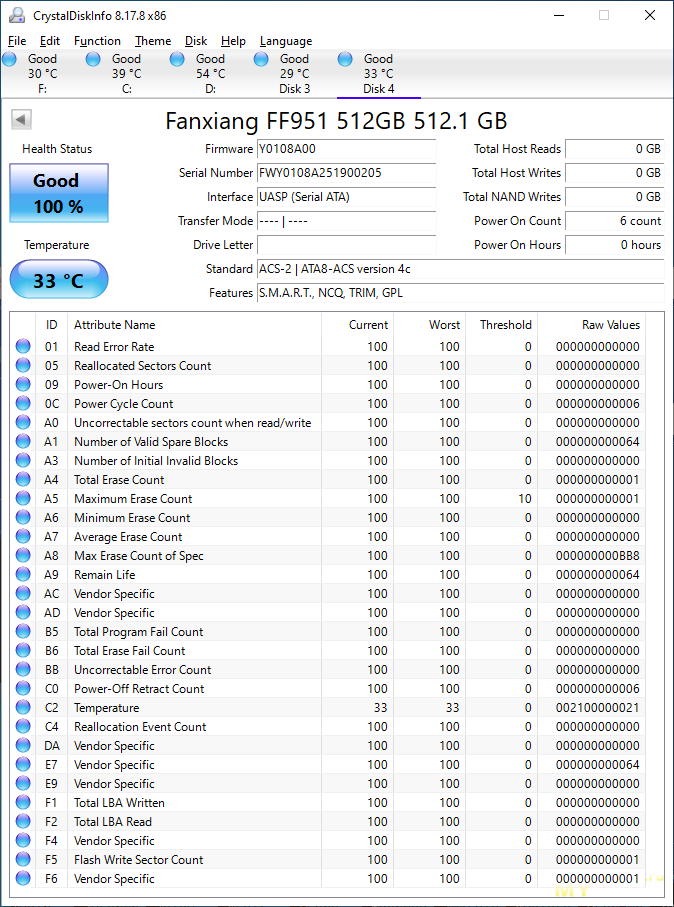
Task: Click the Total Host Reads value
Action: (x=614, y=149)
